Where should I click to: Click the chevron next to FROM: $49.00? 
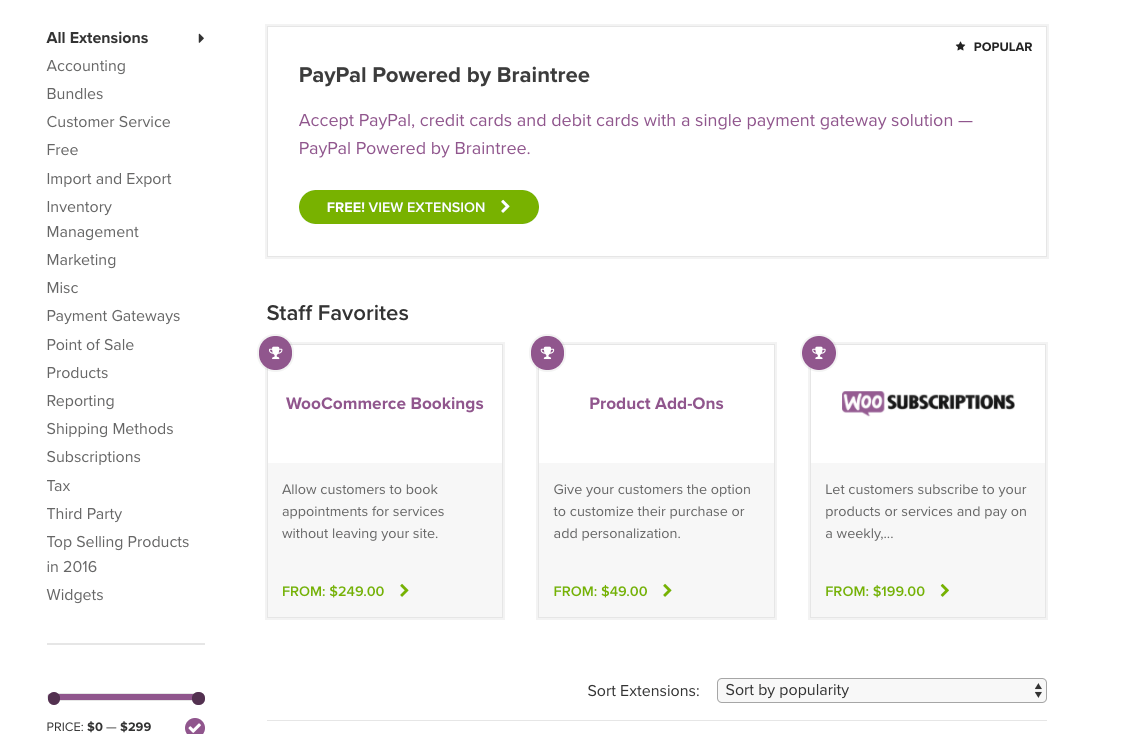click(x=667, y=591)
